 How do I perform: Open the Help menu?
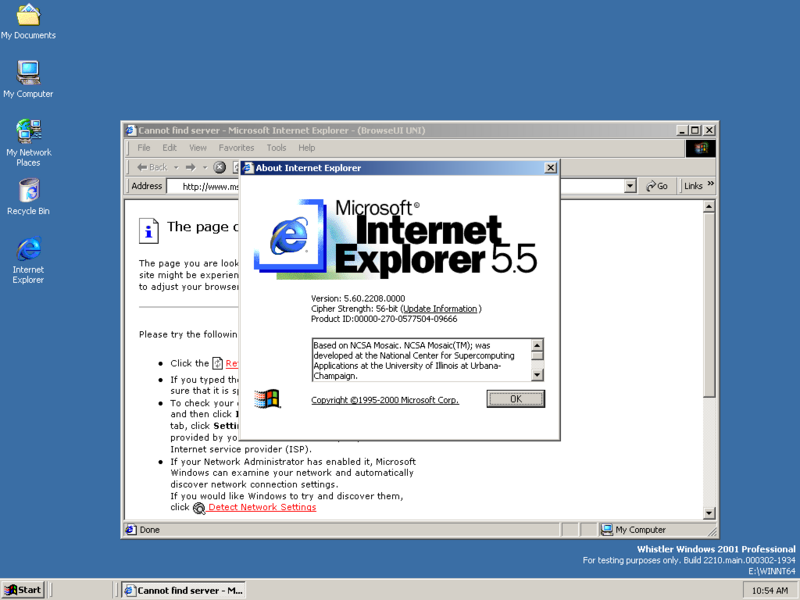pyautogui.click(x=307, y=148)
